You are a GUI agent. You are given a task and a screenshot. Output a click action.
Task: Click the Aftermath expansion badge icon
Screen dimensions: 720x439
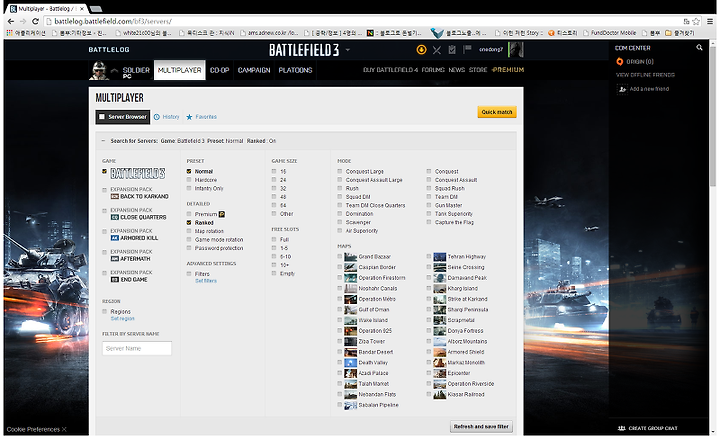tap(115, 259)
